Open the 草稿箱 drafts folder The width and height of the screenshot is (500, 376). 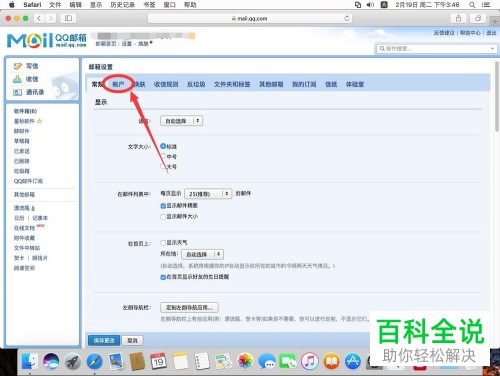pyautogui.click(x=22, y=141)
